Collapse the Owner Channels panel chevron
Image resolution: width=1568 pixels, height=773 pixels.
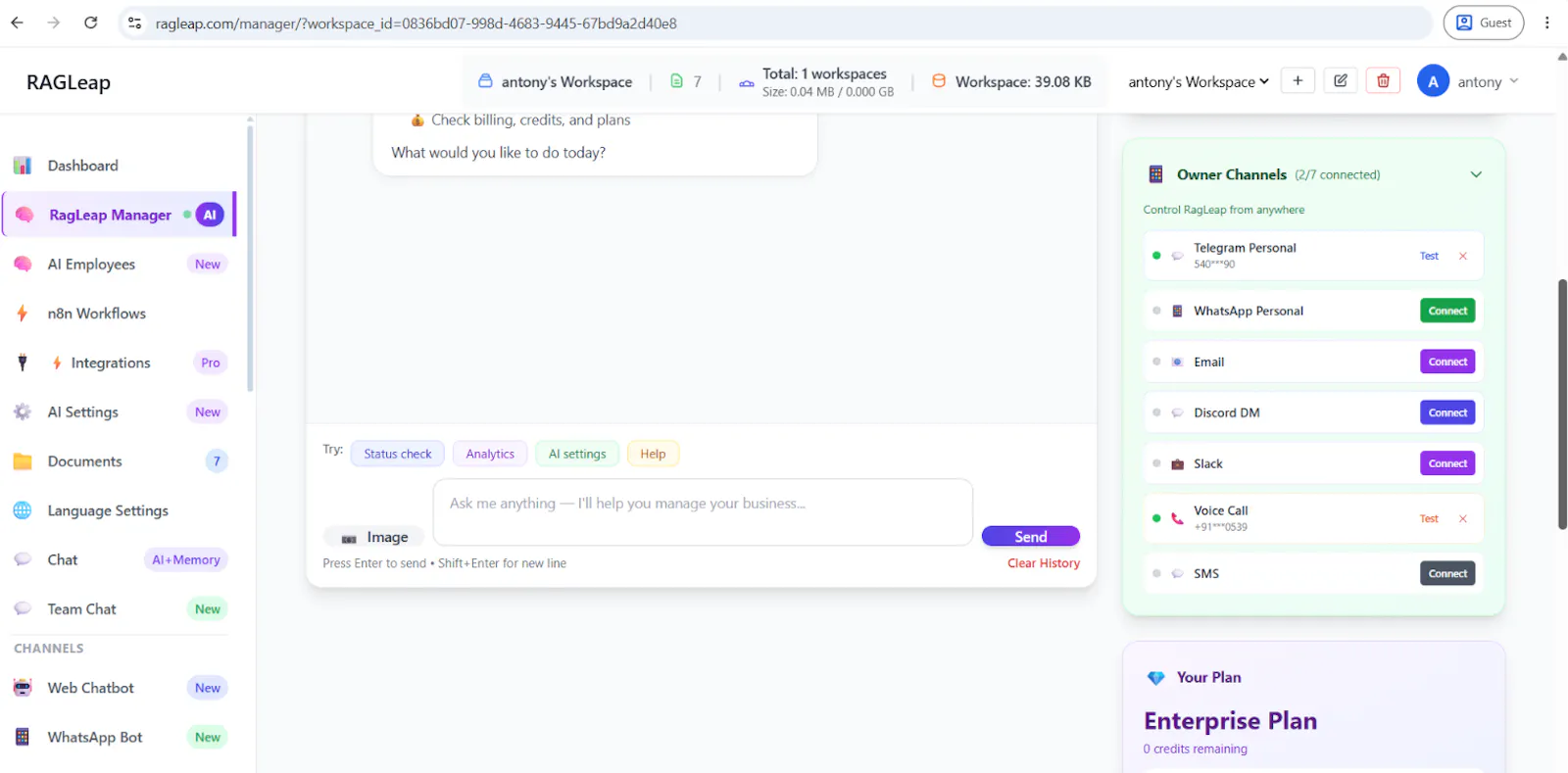(x=1476, y=174)
